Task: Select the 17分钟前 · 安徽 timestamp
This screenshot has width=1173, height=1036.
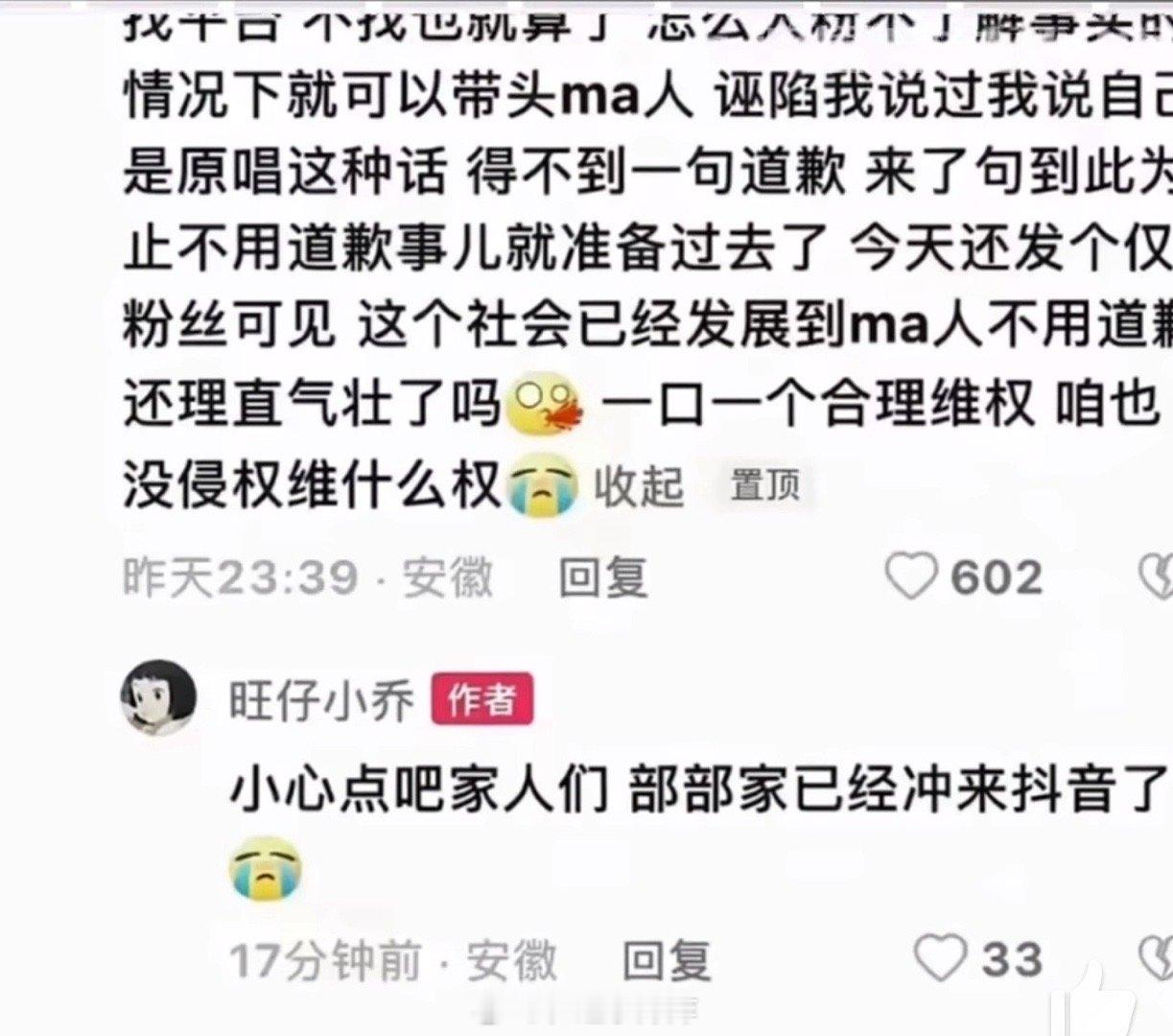Action: [393, 959]
